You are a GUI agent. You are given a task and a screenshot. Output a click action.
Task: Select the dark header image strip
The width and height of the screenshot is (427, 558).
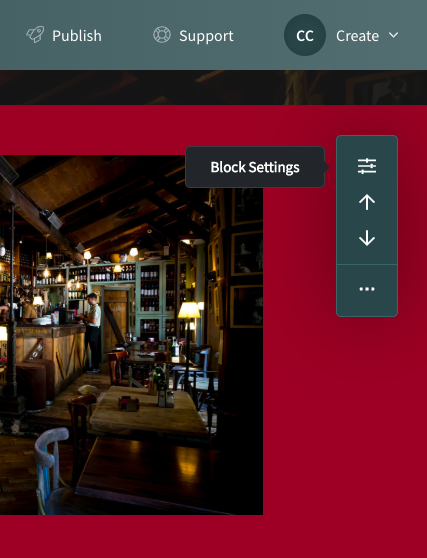pyautogui.click(x=214, y=87)
